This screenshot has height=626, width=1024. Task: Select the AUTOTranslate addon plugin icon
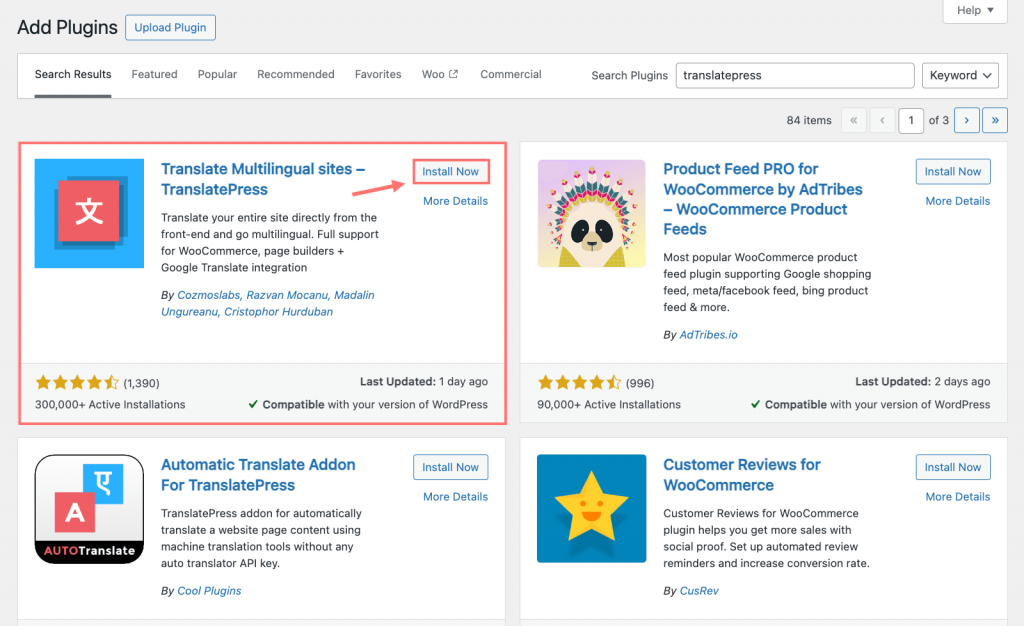[x=89, y=509]
